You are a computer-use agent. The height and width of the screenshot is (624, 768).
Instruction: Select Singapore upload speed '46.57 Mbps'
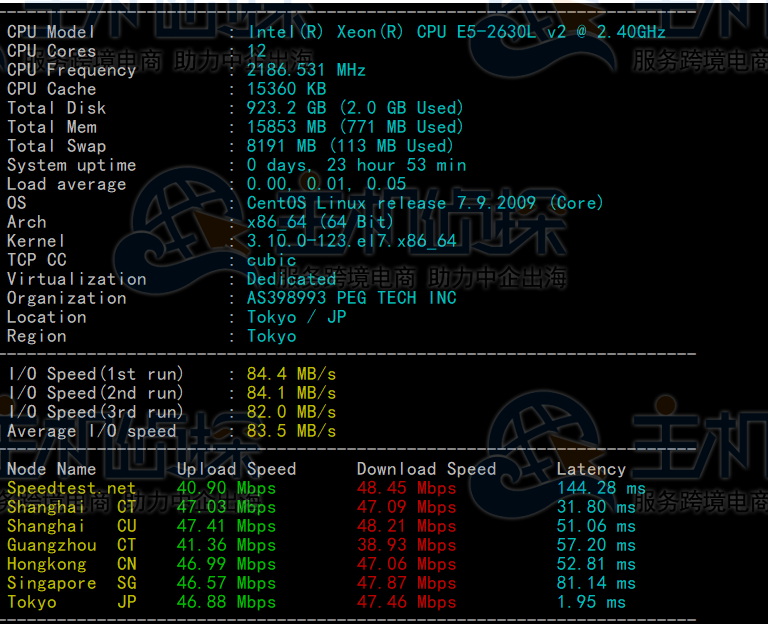click(226, 583)
